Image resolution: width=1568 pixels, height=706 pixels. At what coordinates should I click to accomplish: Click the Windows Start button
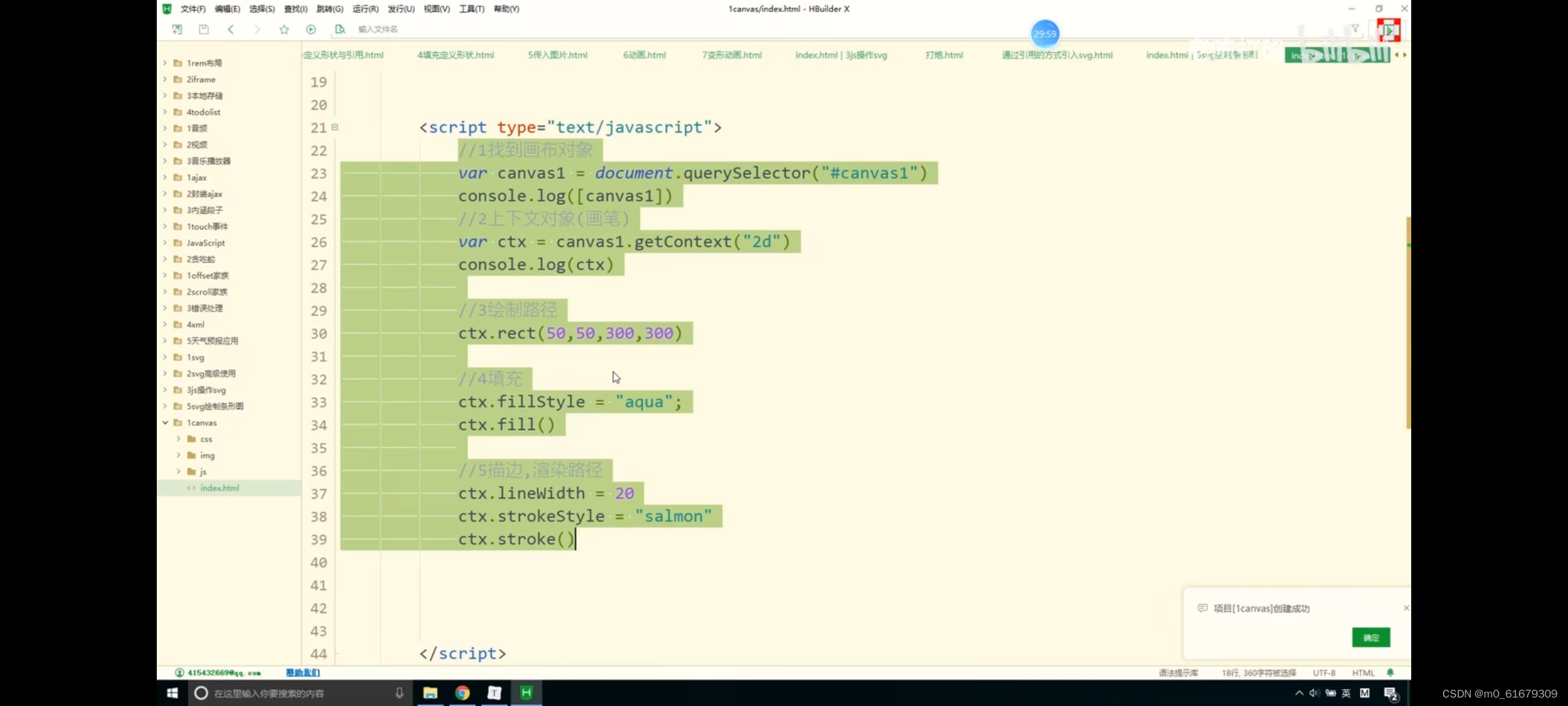click(172, 693)
